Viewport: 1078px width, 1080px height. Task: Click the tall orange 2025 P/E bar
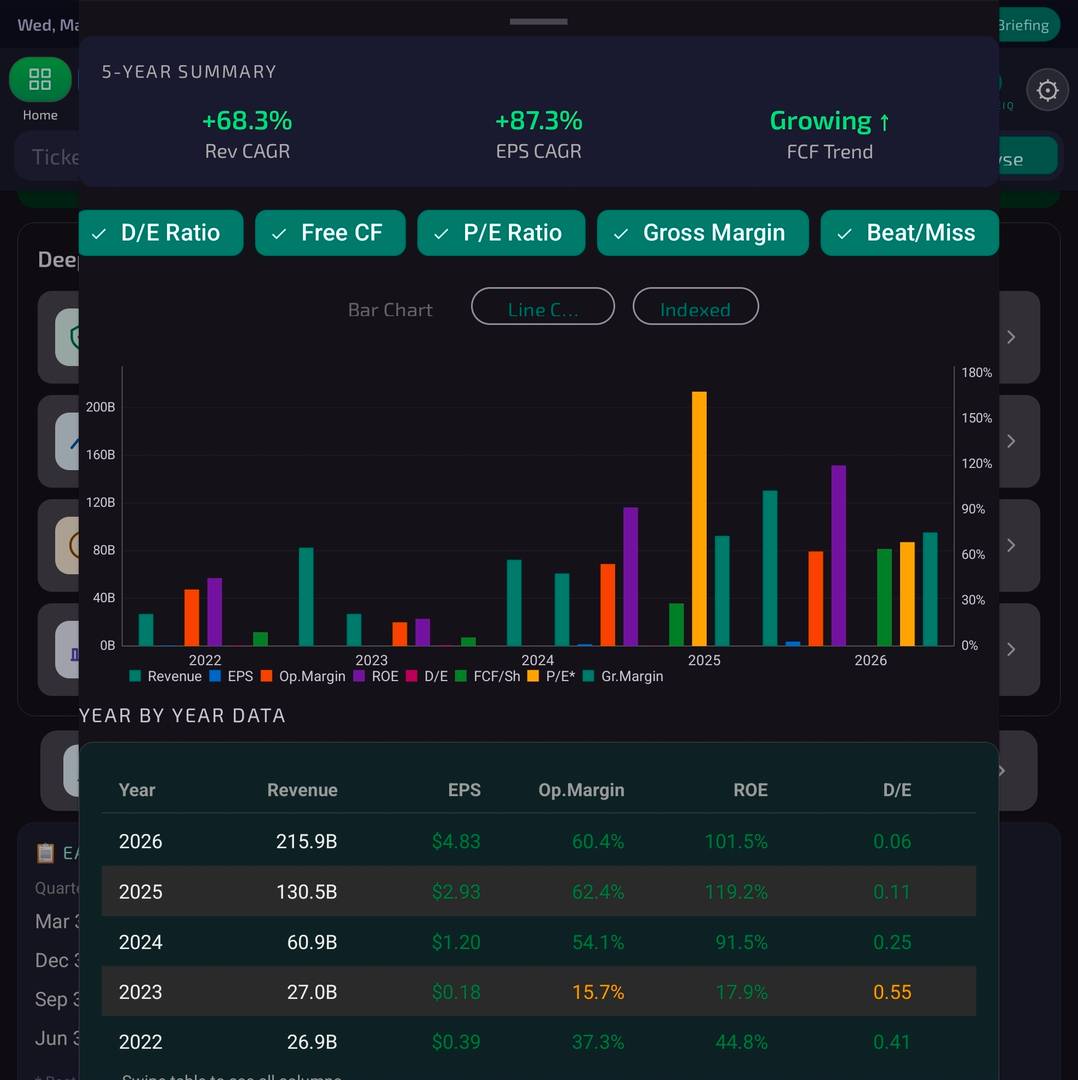(x=699, y=518)
